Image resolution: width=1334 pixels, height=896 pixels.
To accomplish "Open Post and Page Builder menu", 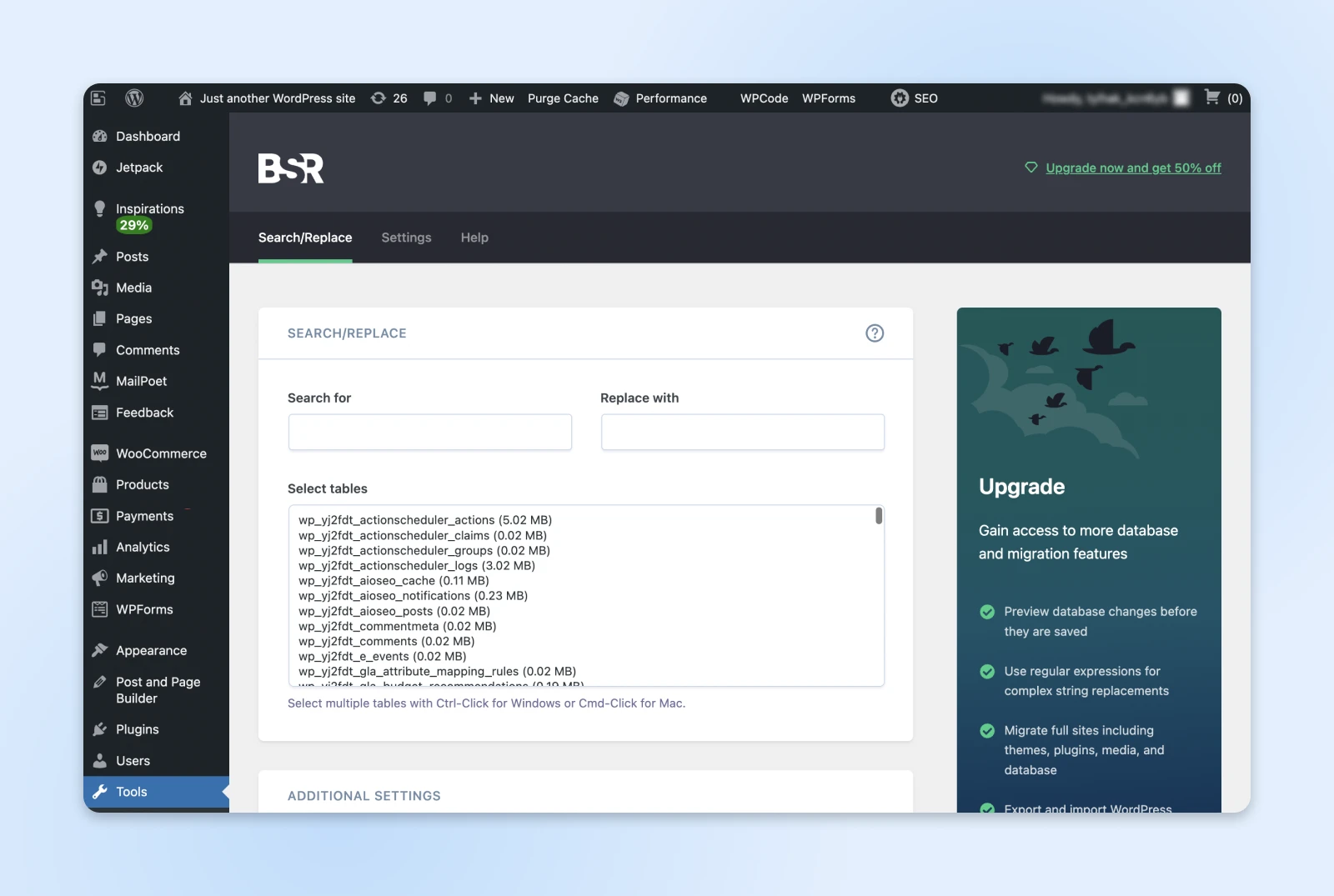I will (156, 690).
